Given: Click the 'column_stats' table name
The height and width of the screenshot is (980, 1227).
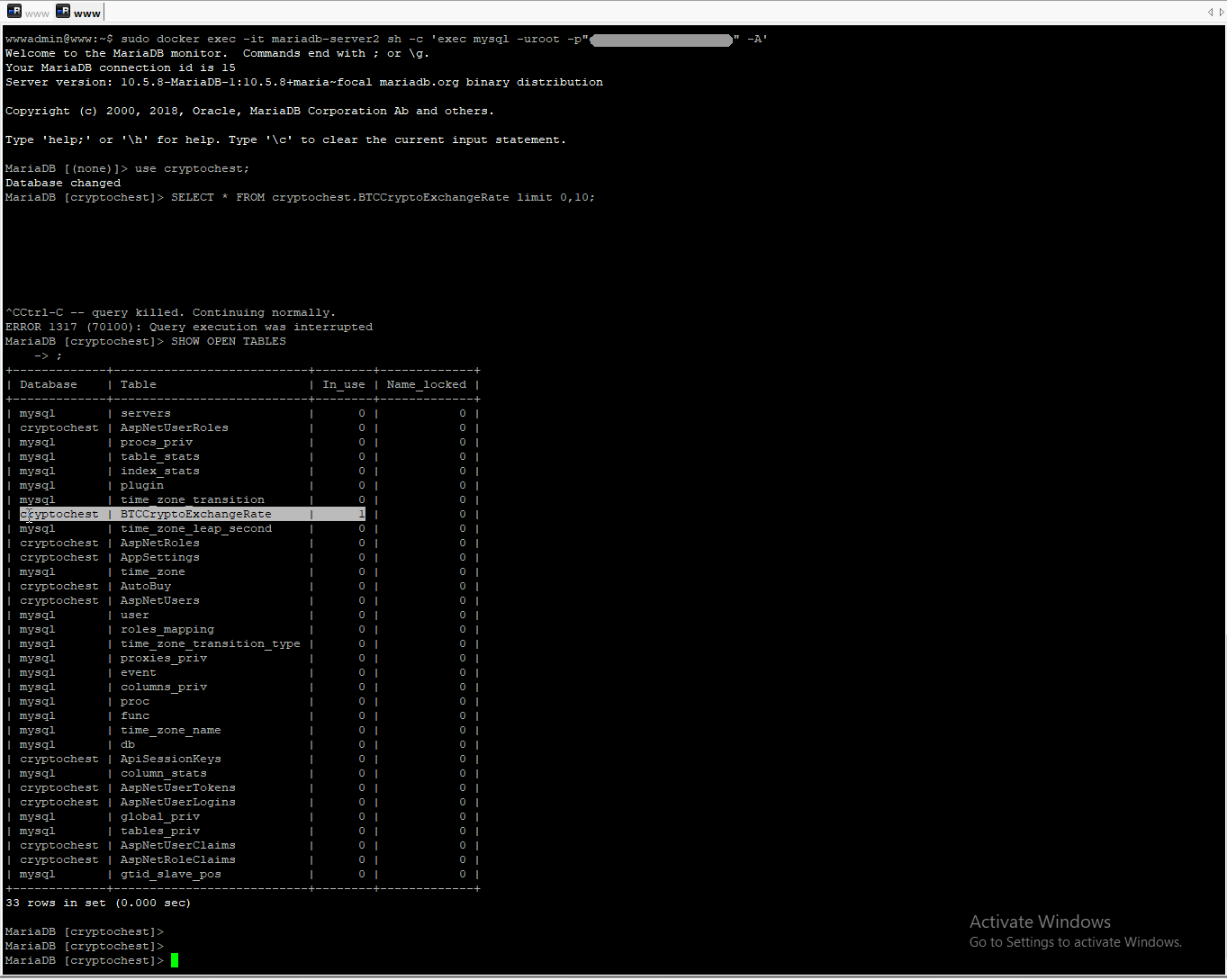Looking at the screenshot, I should [x=164, y=773].
